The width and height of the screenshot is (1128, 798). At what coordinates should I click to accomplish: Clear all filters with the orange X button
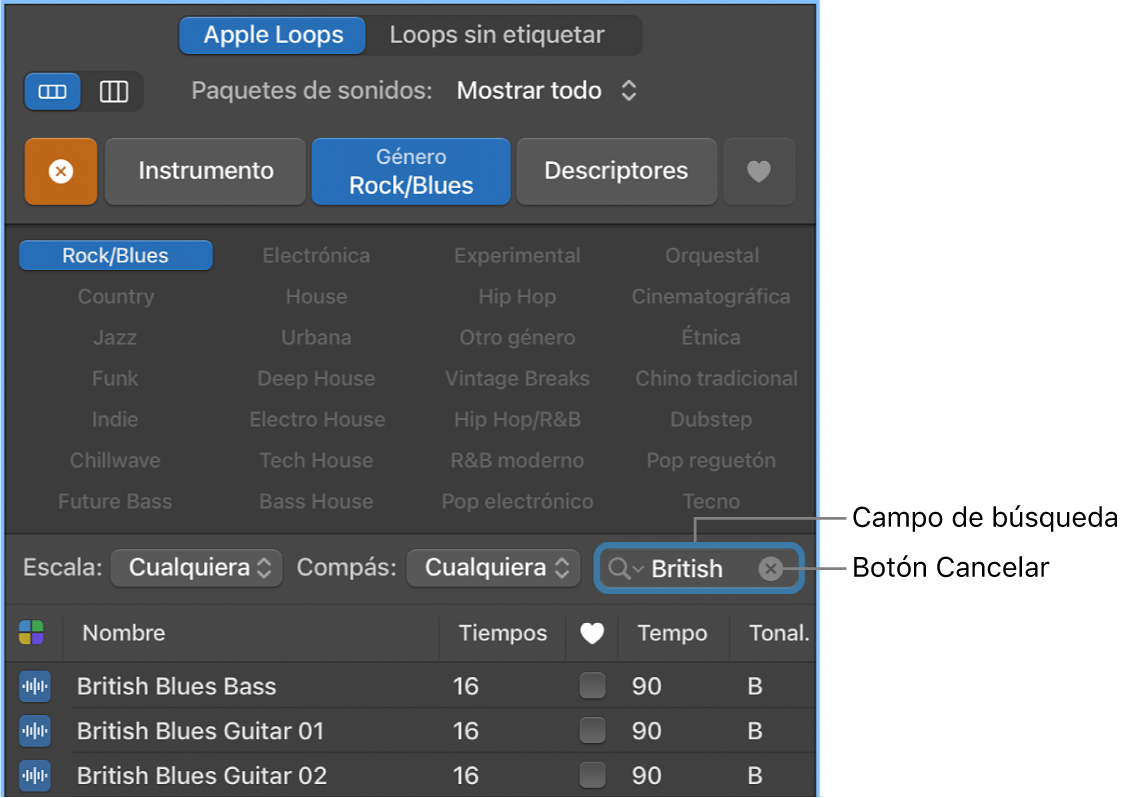[x=60, y=171]
